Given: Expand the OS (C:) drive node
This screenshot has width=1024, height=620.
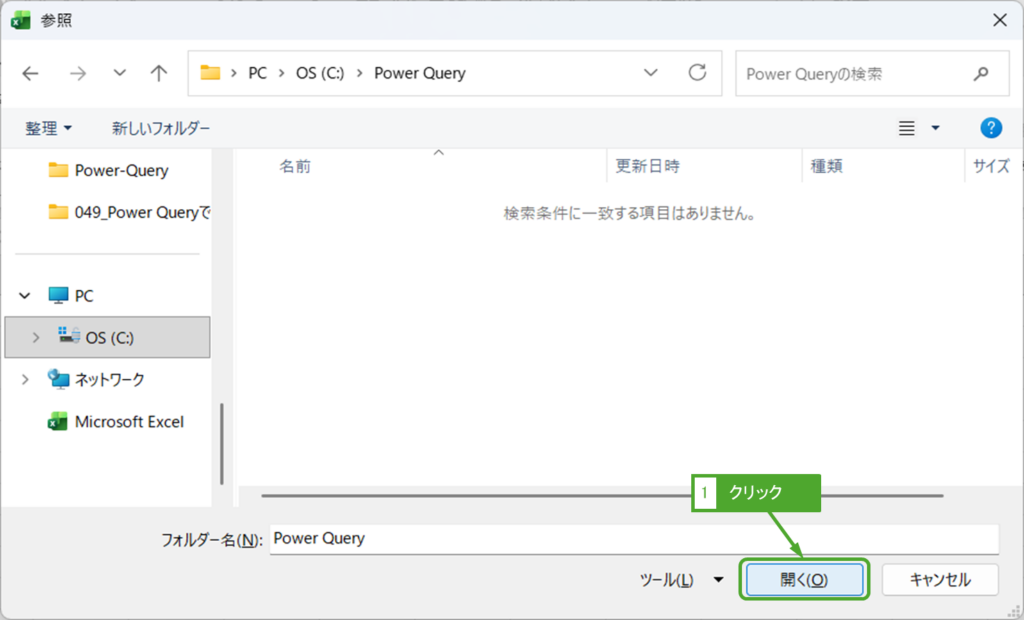Looking at the screenshot, I should (x=36, y=338).
